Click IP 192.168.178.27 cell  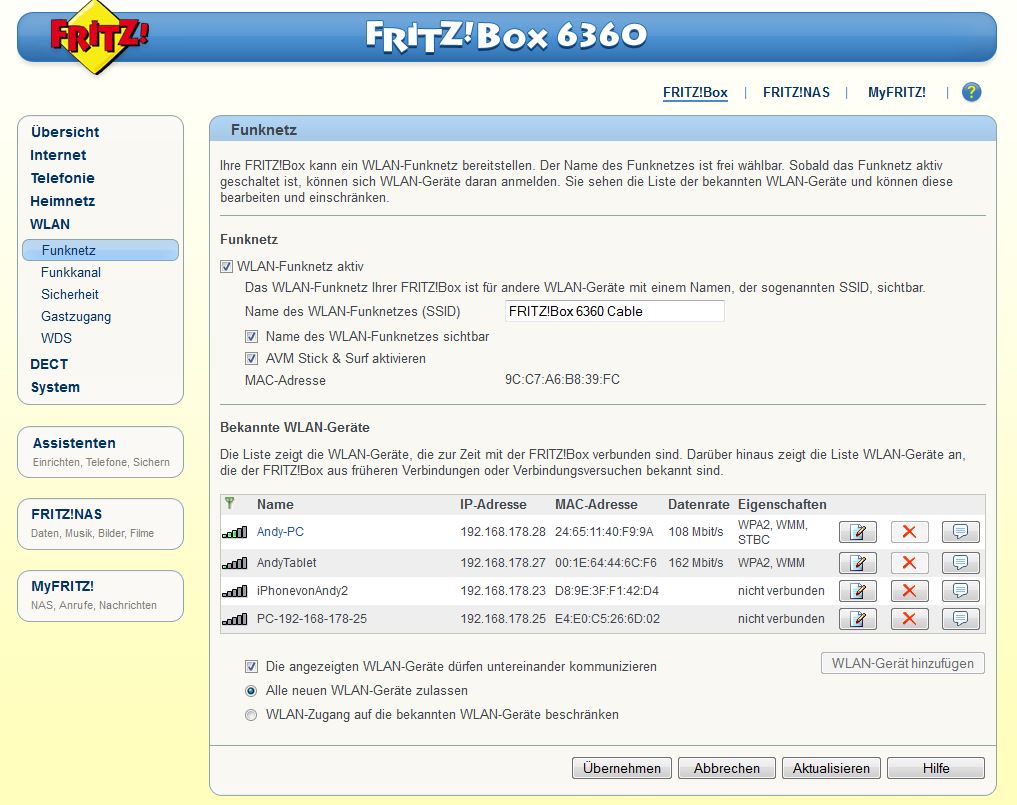click(503, 563)
